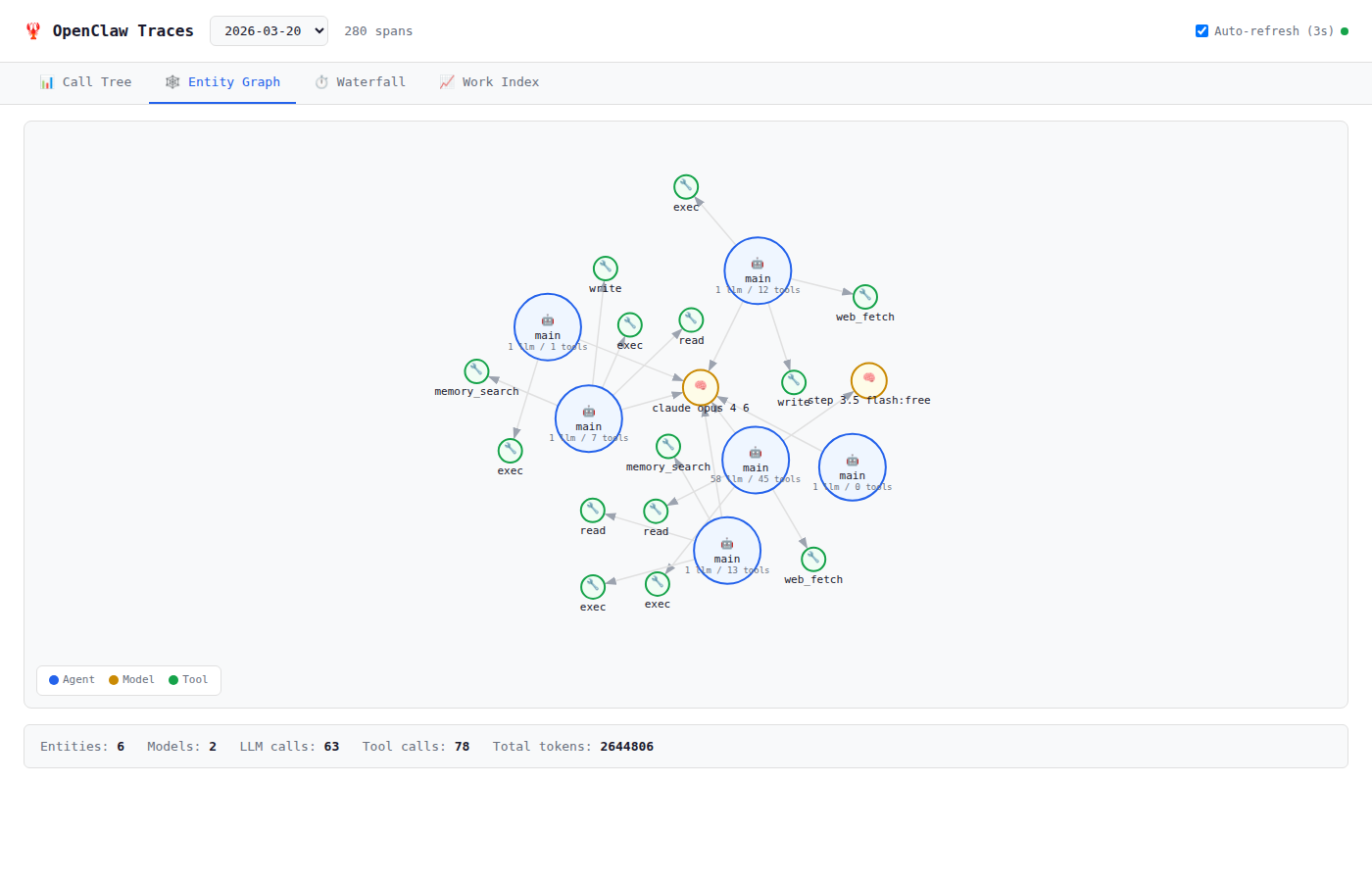Open the trace date dropdown
Image resolution: width=1372 pixels, height=882 pixels.
(269, 30)
